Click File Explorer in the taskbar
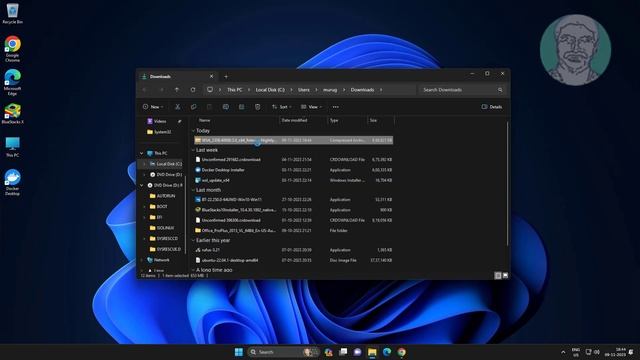640x360 pixels. tap(372, 352)
